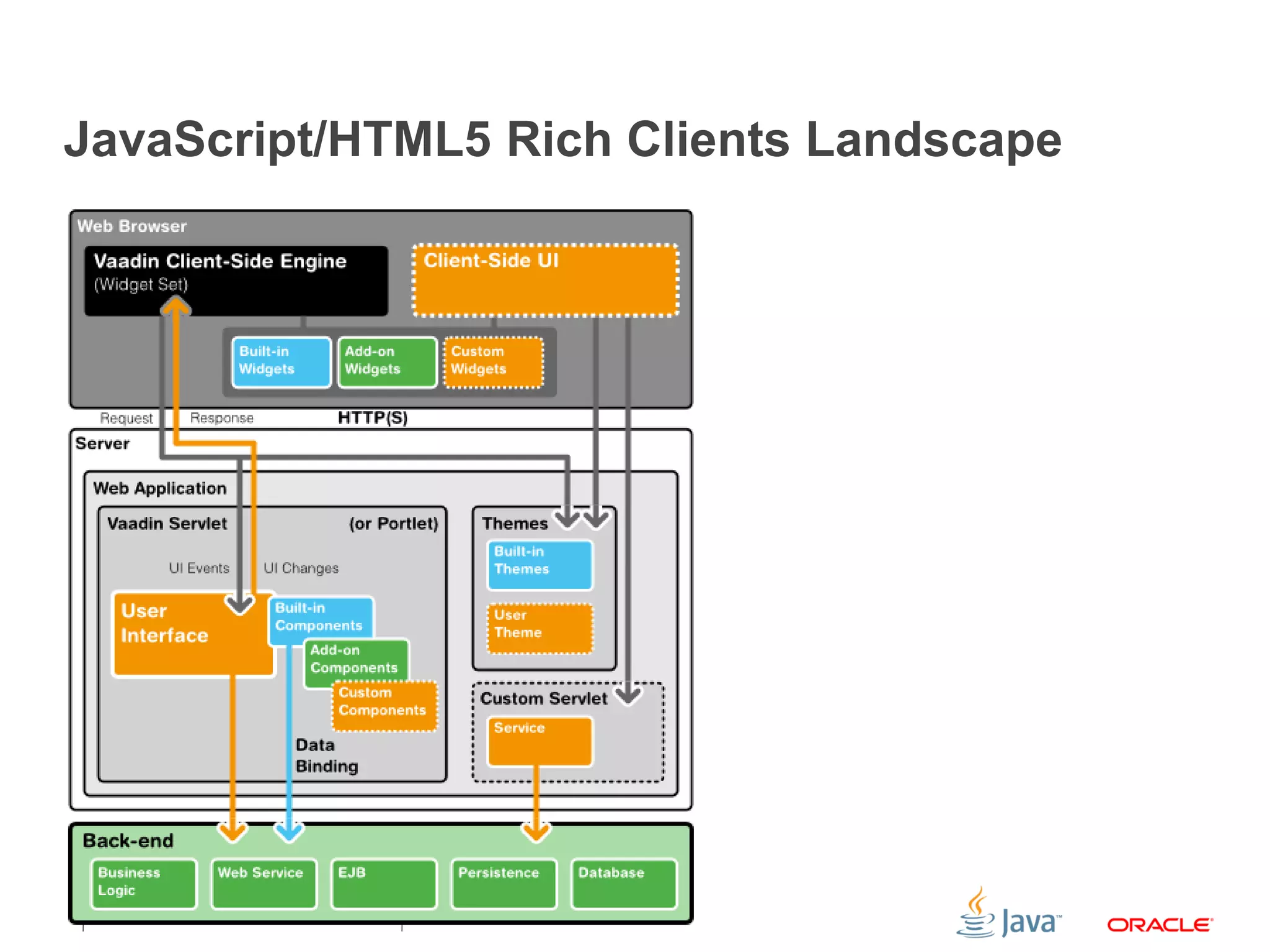Select the Client-Side UI orange block
The height and width of the screenshot is (952, 1270).
point(544,280)
